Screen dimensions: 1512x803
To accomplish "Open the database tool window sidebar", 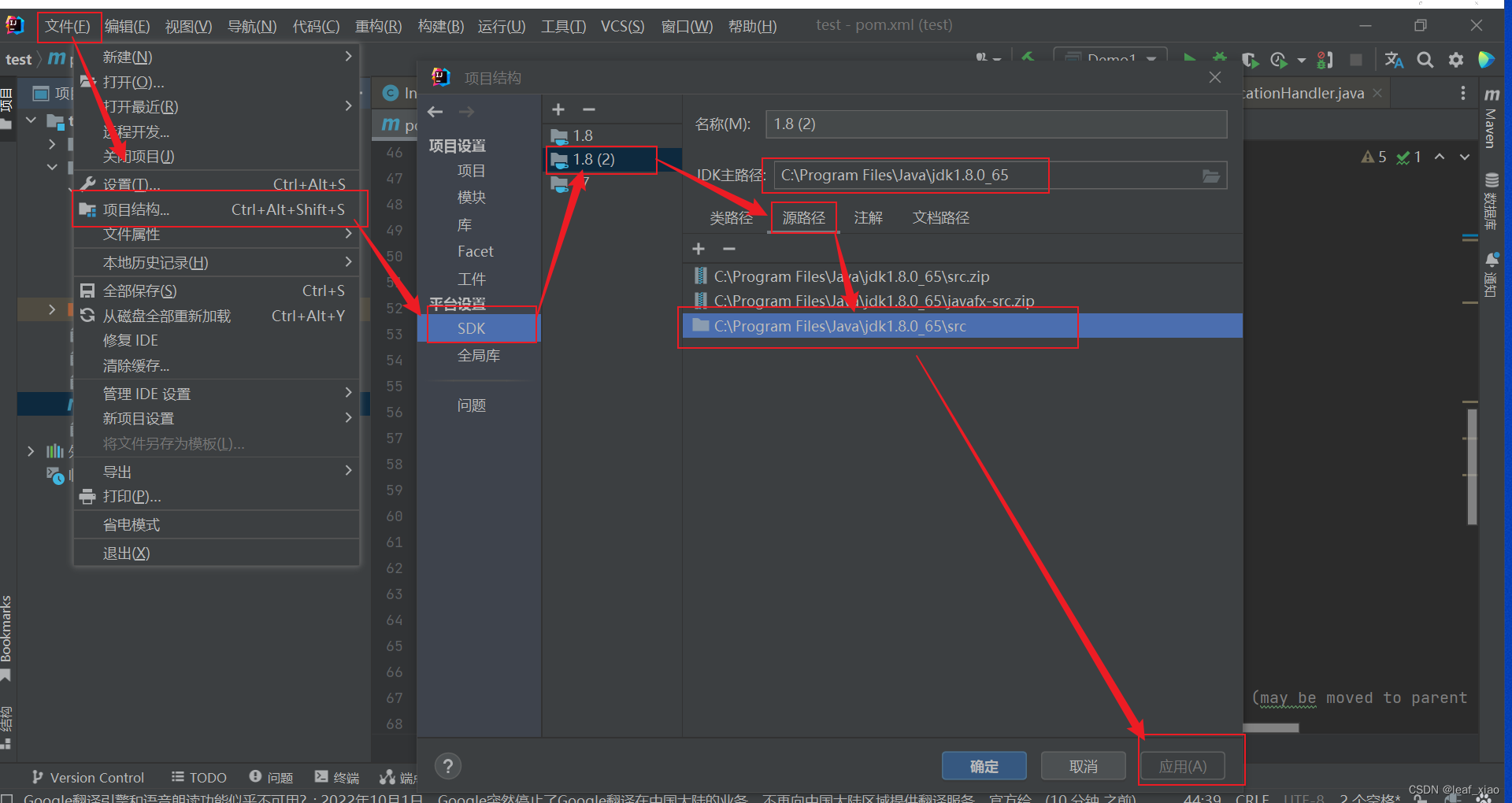I will click(1491, 202).
